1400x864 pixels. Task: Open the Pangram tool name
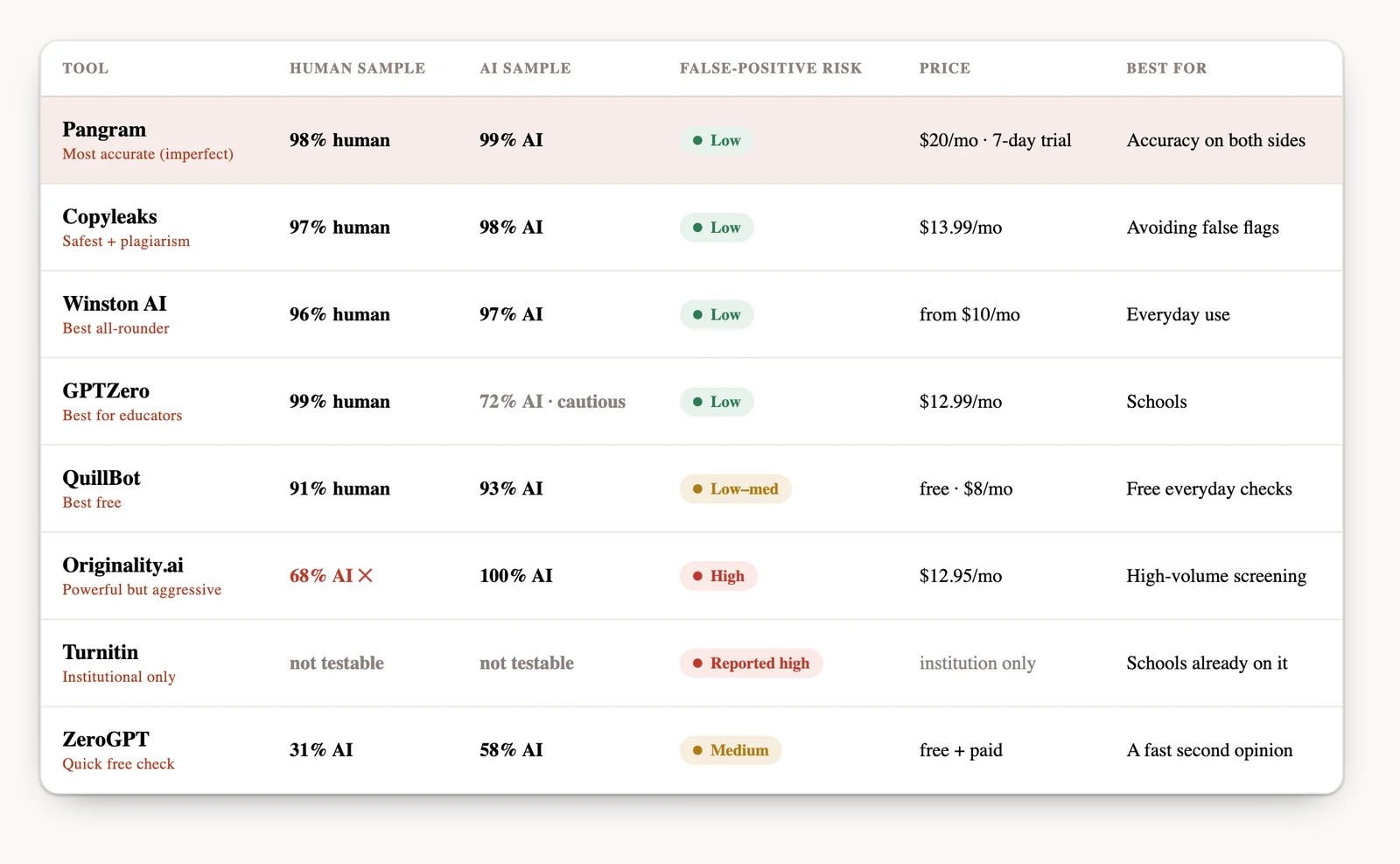coord(104,130)
